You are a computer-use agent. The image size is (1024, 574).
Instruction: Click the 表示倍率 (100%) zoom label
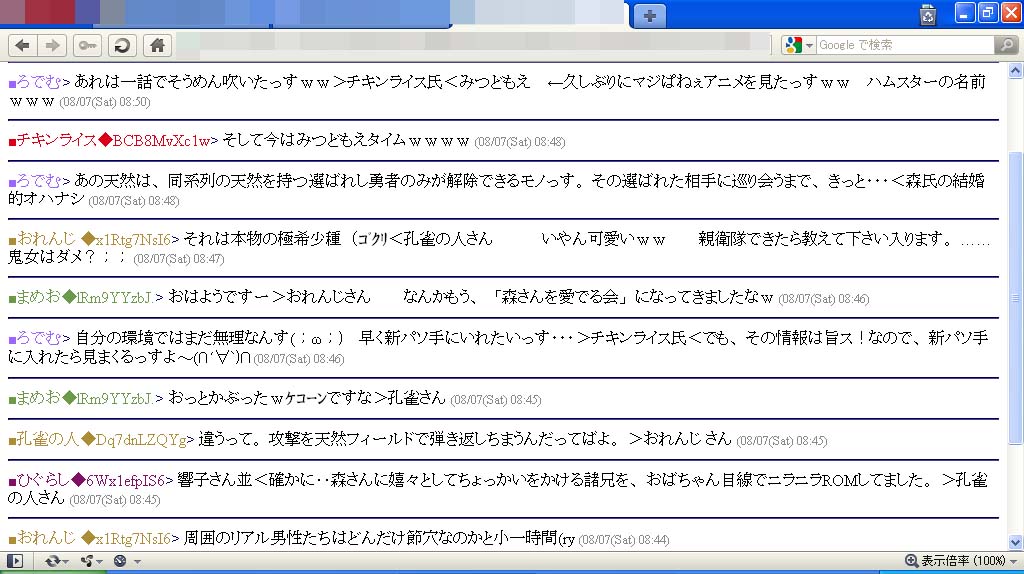[x=963, y=561]
